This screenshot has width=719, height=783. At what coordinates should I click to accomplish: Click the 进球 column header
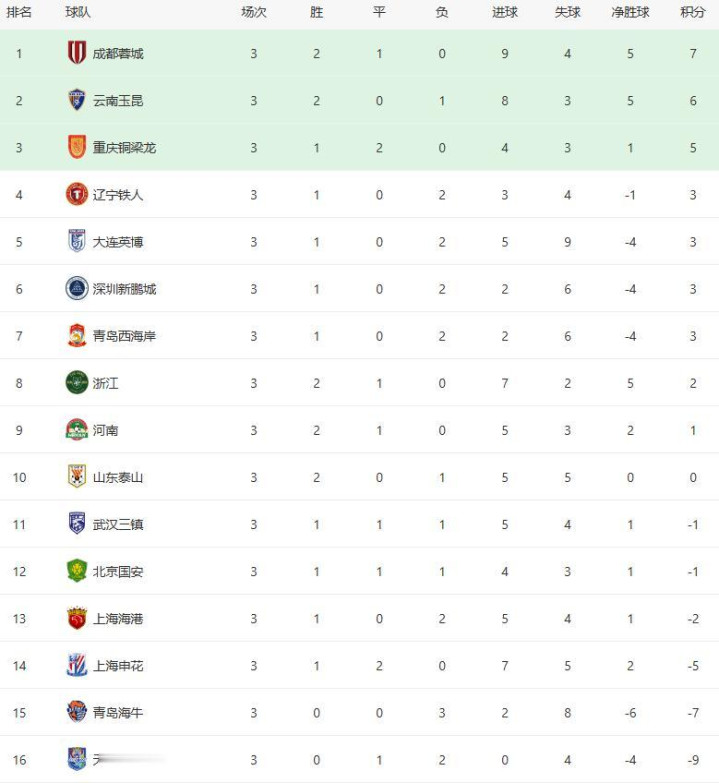pyautogui.click(x=505, y=12)
